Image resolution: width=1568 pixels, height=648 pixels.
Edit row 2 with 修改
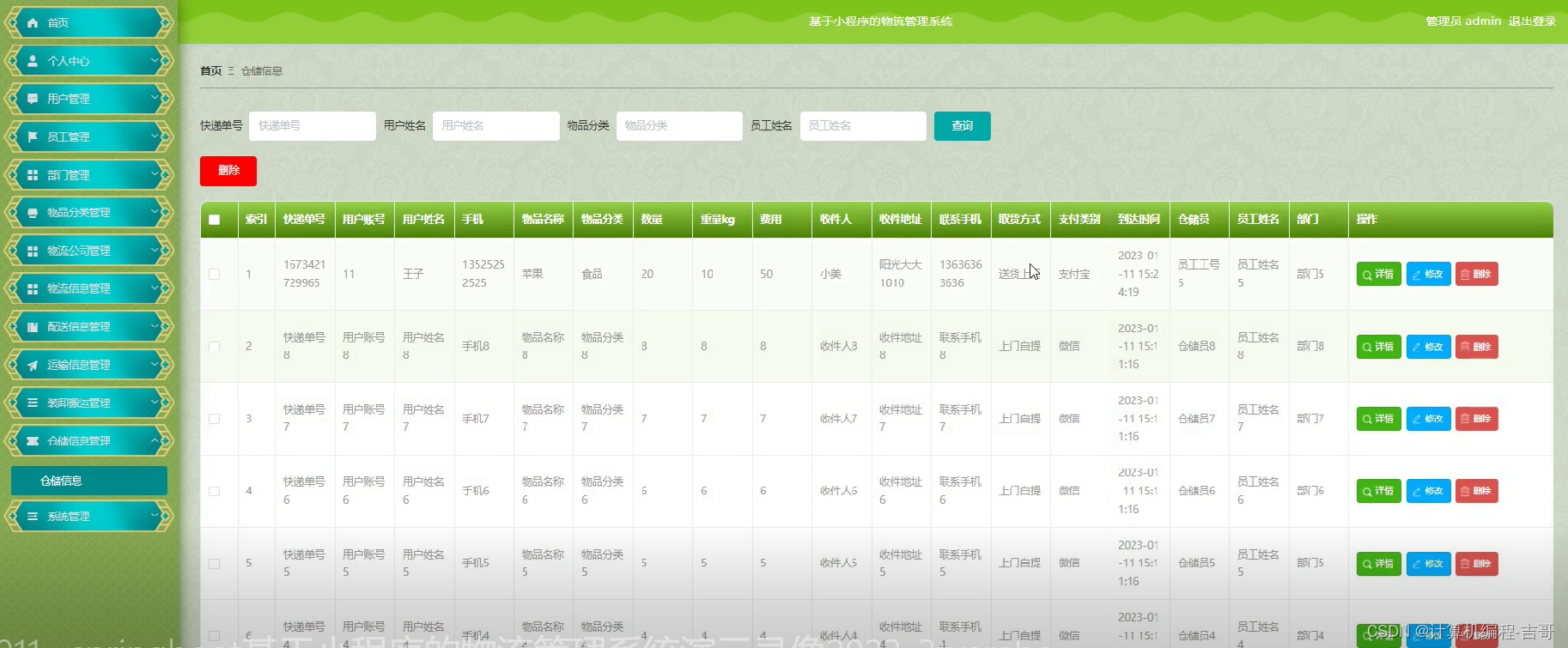point(1429,347)
